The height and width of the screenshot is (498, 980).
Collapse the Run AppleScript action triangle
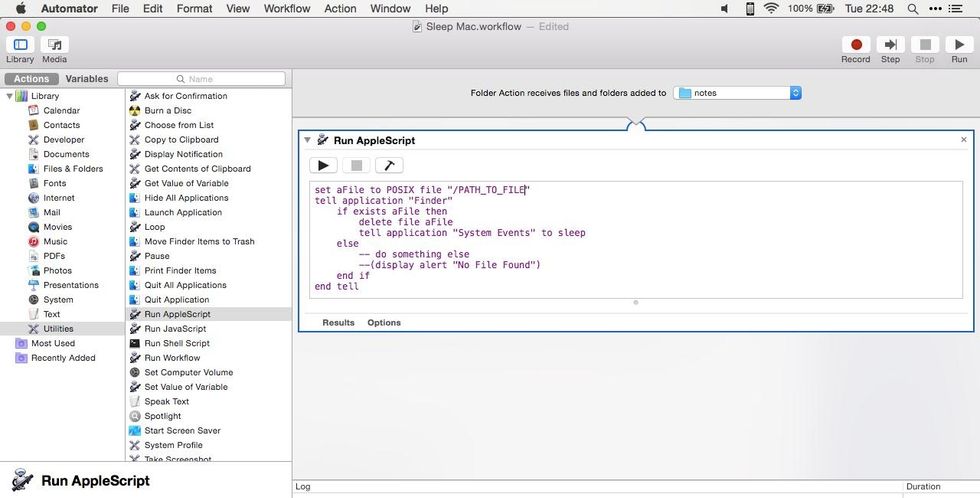308,140
